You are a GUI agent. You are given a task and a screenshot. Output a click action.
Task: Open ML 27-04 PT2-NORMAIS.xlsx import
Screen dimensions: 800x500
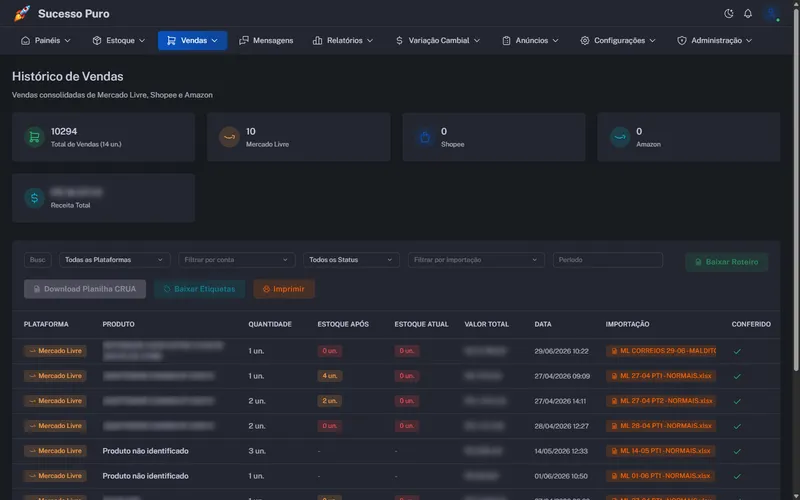click(x=661, y=401)
